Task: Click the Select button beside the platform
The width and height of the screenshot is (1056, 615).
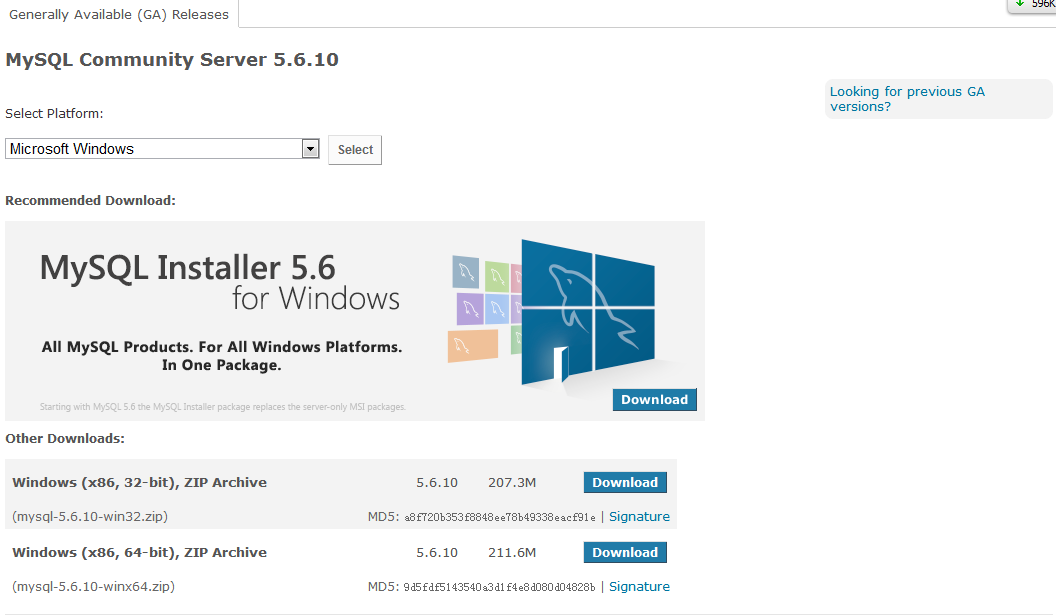Action: click(355, 150)
